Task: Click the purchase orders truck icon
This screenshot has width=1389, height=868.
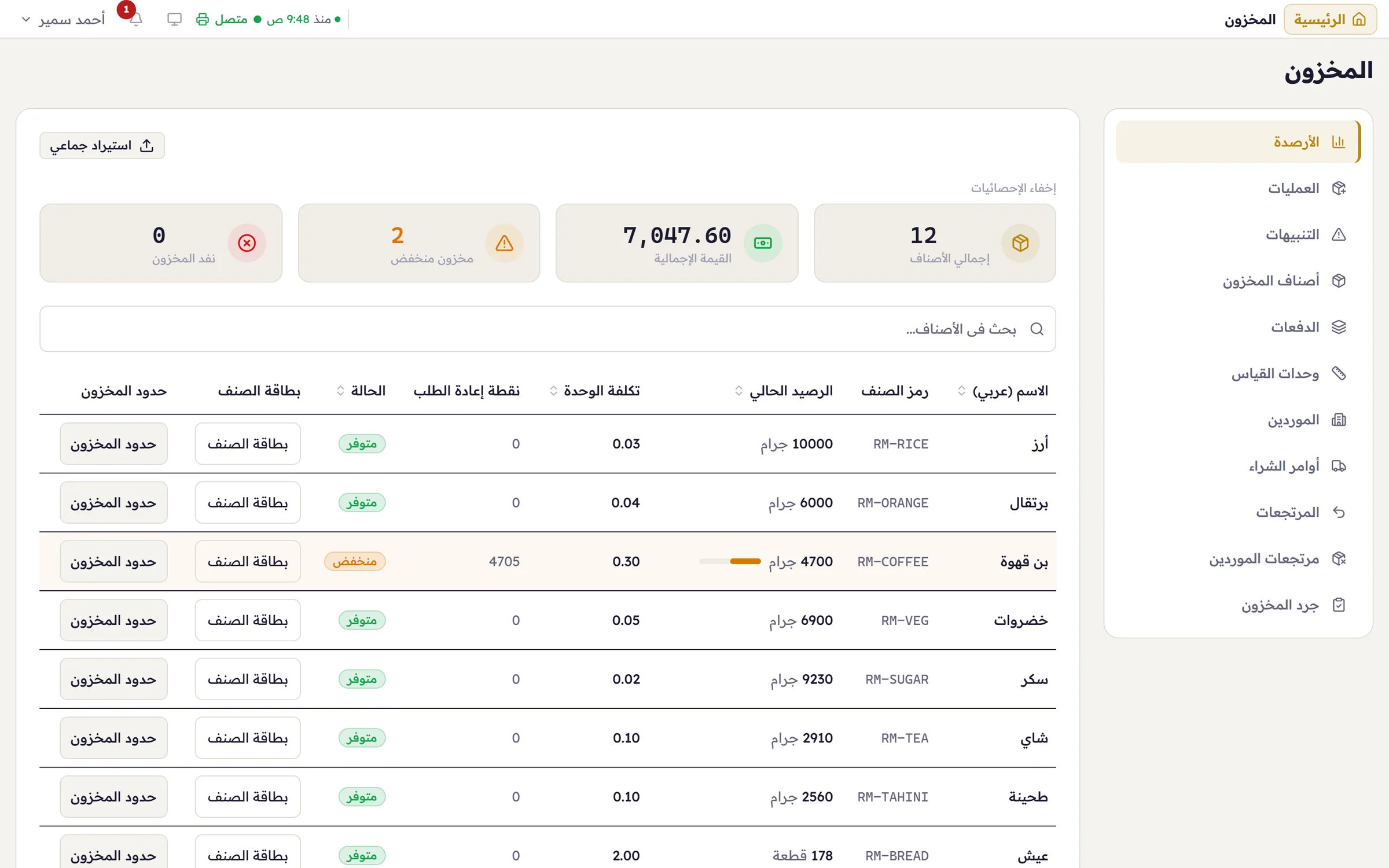Action: tap(1339, 466)
